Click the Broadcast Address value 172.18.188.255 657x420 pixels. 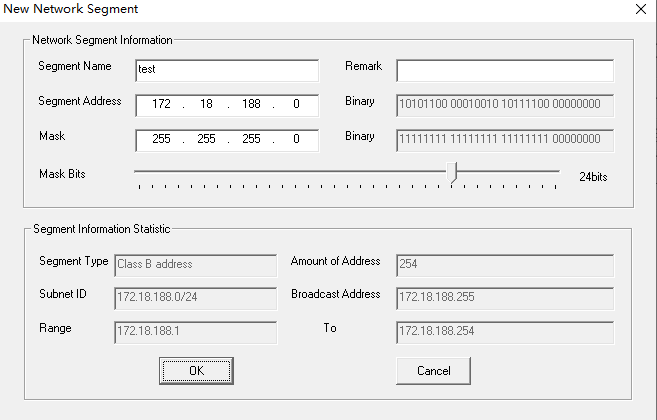tap(505, 298)
